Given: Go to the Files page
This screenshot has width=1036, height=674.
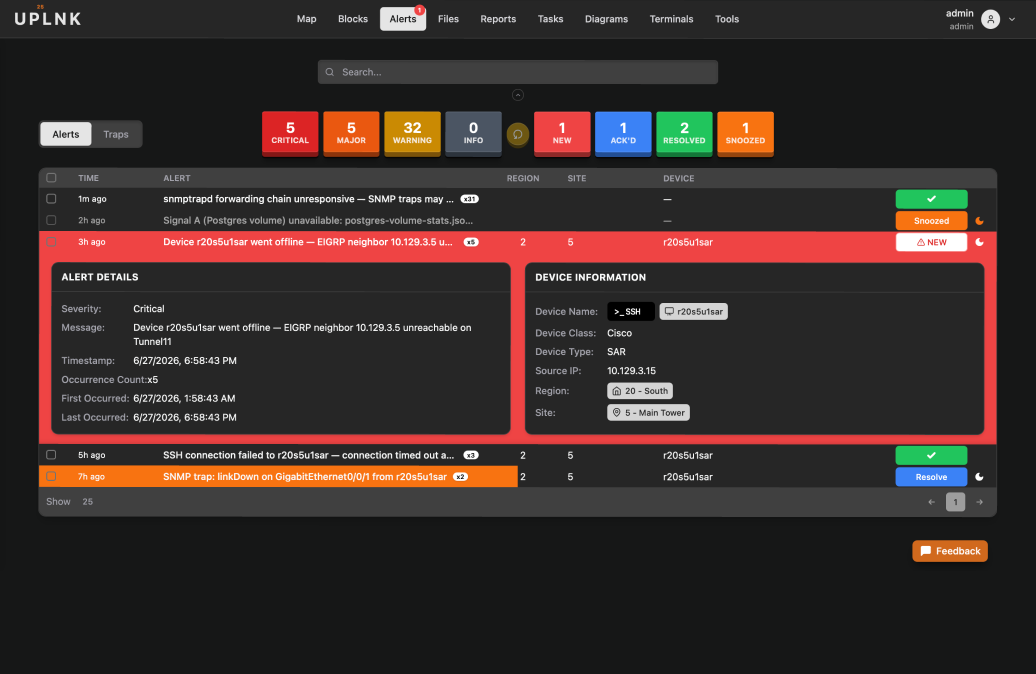Looking at the screenshot, I should [448, 19].
